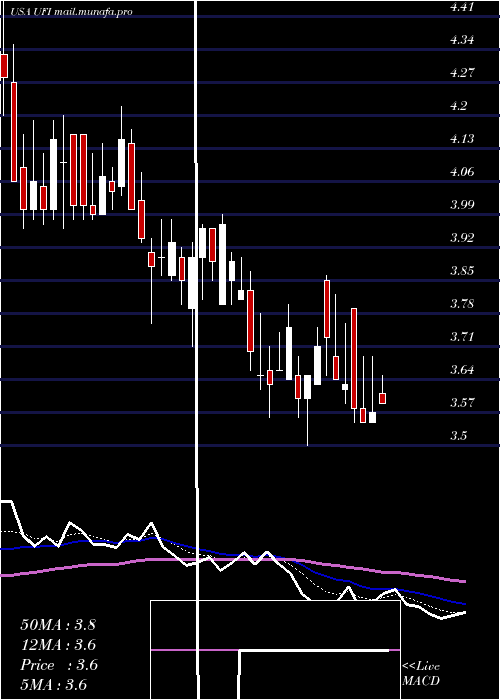Select the 3.71 price axis label

462,336
